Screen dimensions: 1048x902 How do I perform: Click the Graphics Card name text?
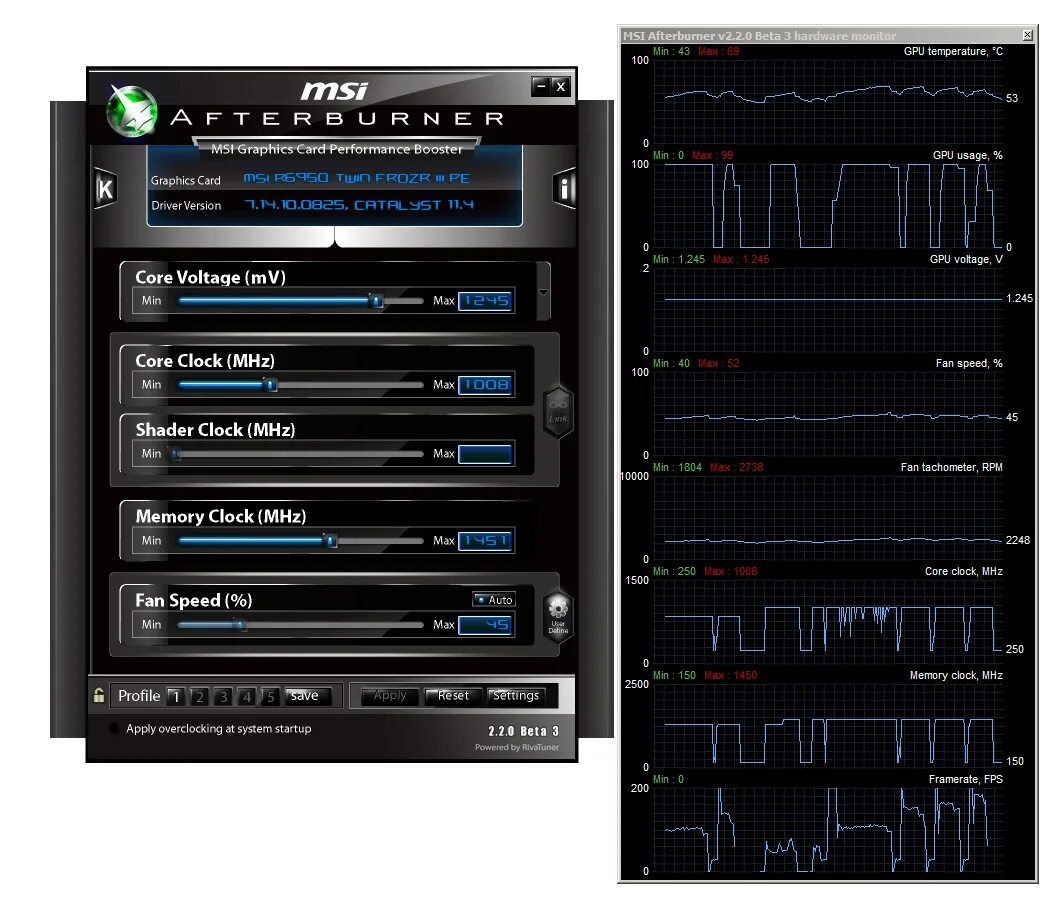pyautogui.click(x=356, y=178)
